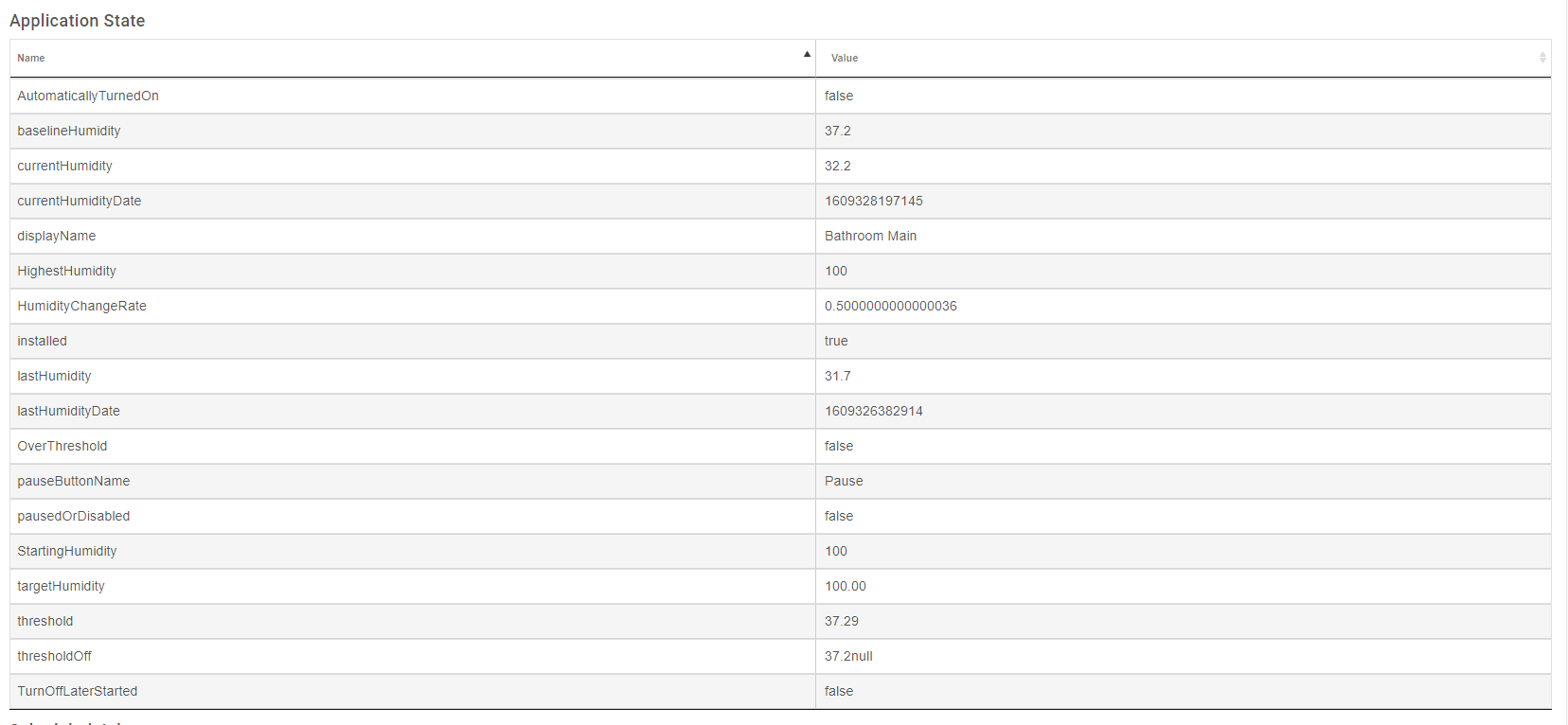Viewport: 1568px width, 725px height.
Task: Select the AutomaticallyTurnedOn row name
Action: tap(88, 96)
